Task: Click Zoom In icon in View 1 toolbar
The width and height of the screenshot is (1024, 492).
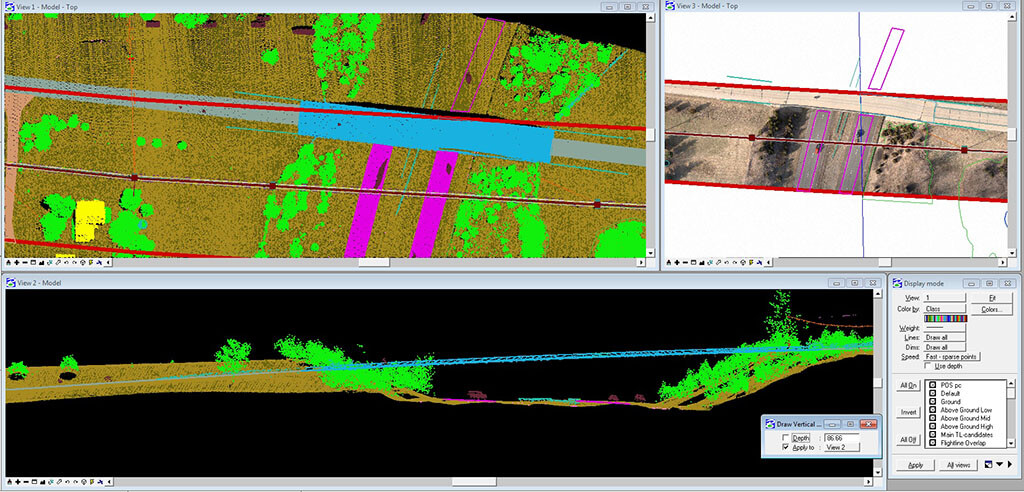Action: pyautogui.click(x=17, y=263)
